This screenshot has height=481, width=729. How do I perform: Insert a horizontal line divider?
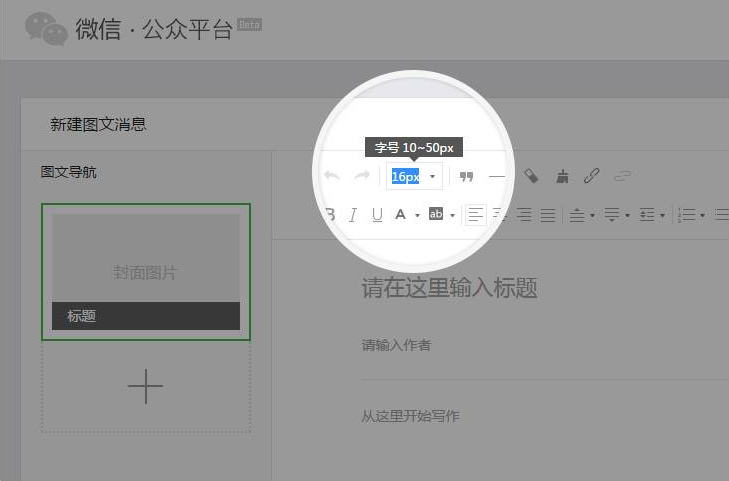coord(497,177)
